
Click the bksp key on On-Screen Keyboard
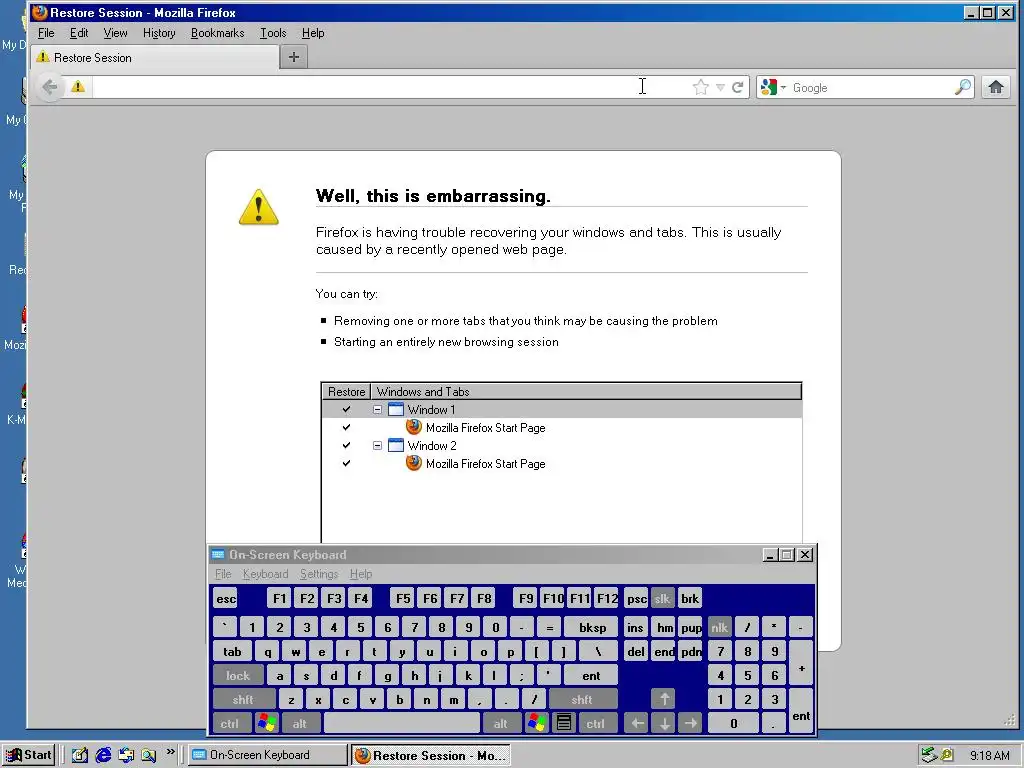pyautogui.click(x=592, y=628)
